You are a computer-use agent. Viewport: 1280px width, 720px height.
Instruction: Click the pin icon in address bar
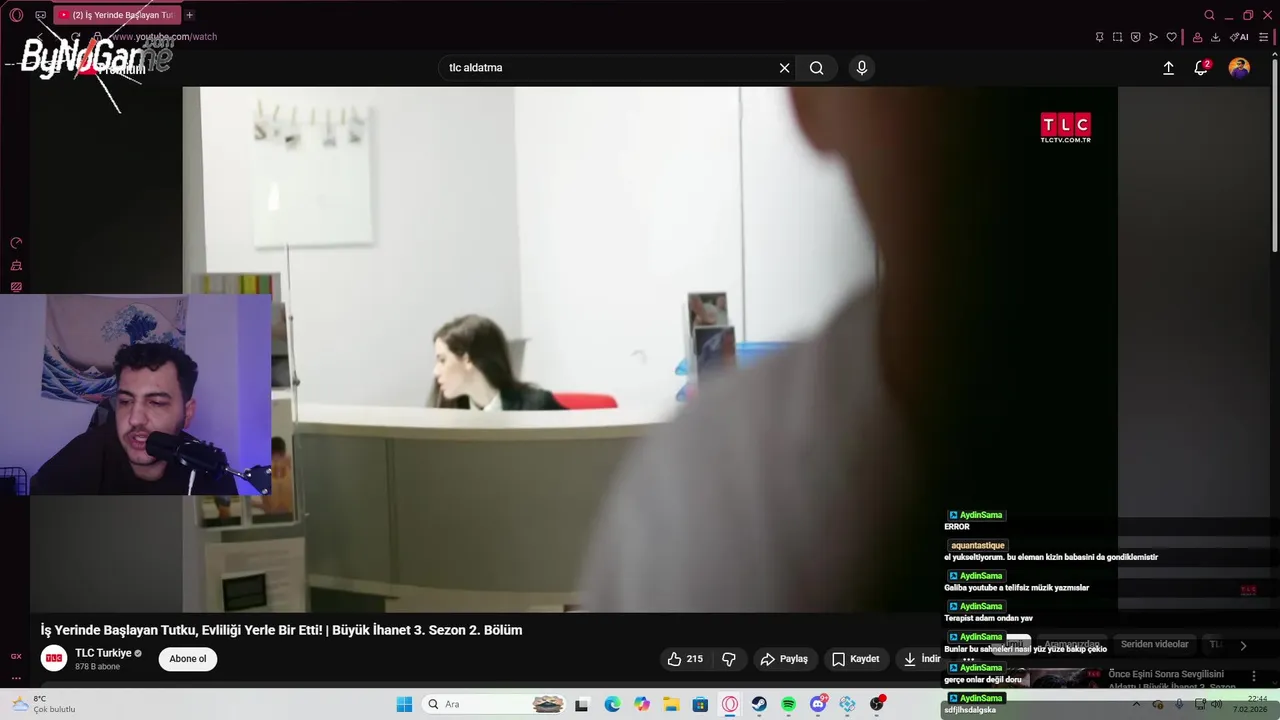click(1099, 37)
